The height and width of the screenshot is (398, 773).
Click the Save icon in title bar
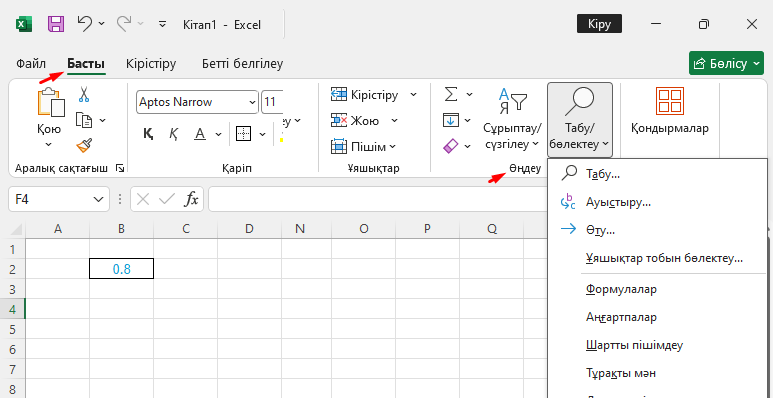[x=56, y=24]
